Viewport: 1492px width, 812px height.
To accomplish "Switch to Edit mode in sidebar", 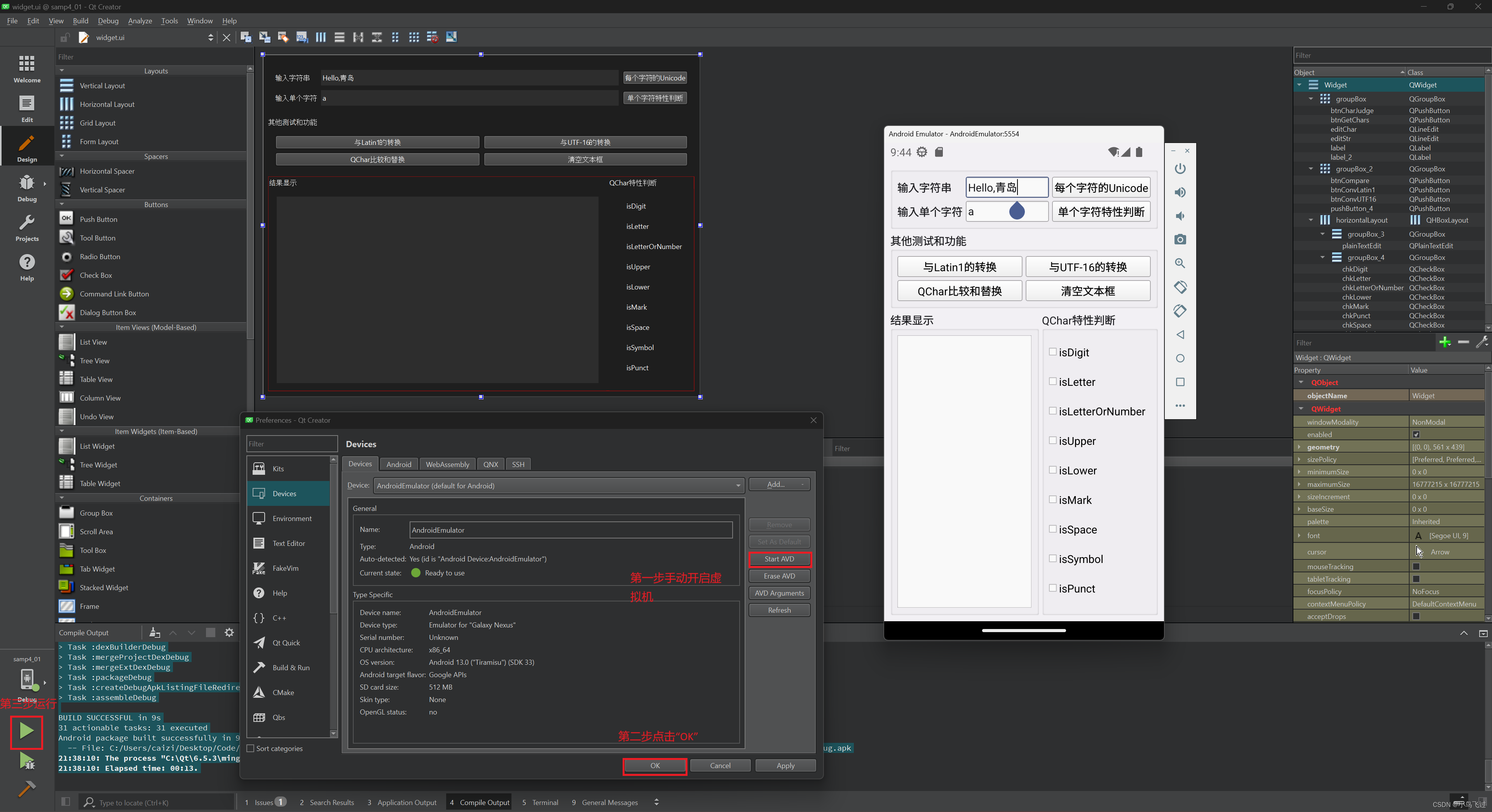I will [27, 108].
